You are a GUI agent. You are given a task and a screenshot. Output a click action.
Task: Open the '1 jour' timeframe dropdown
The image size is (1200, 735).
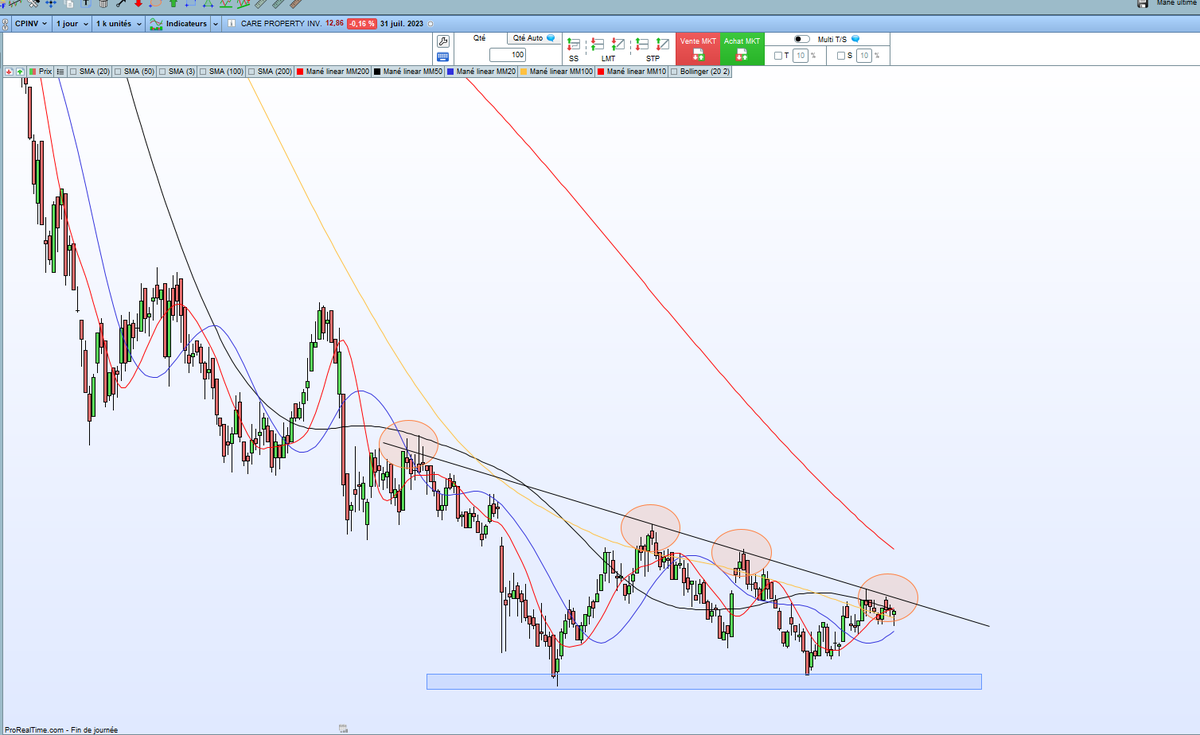tap(72, 23)
